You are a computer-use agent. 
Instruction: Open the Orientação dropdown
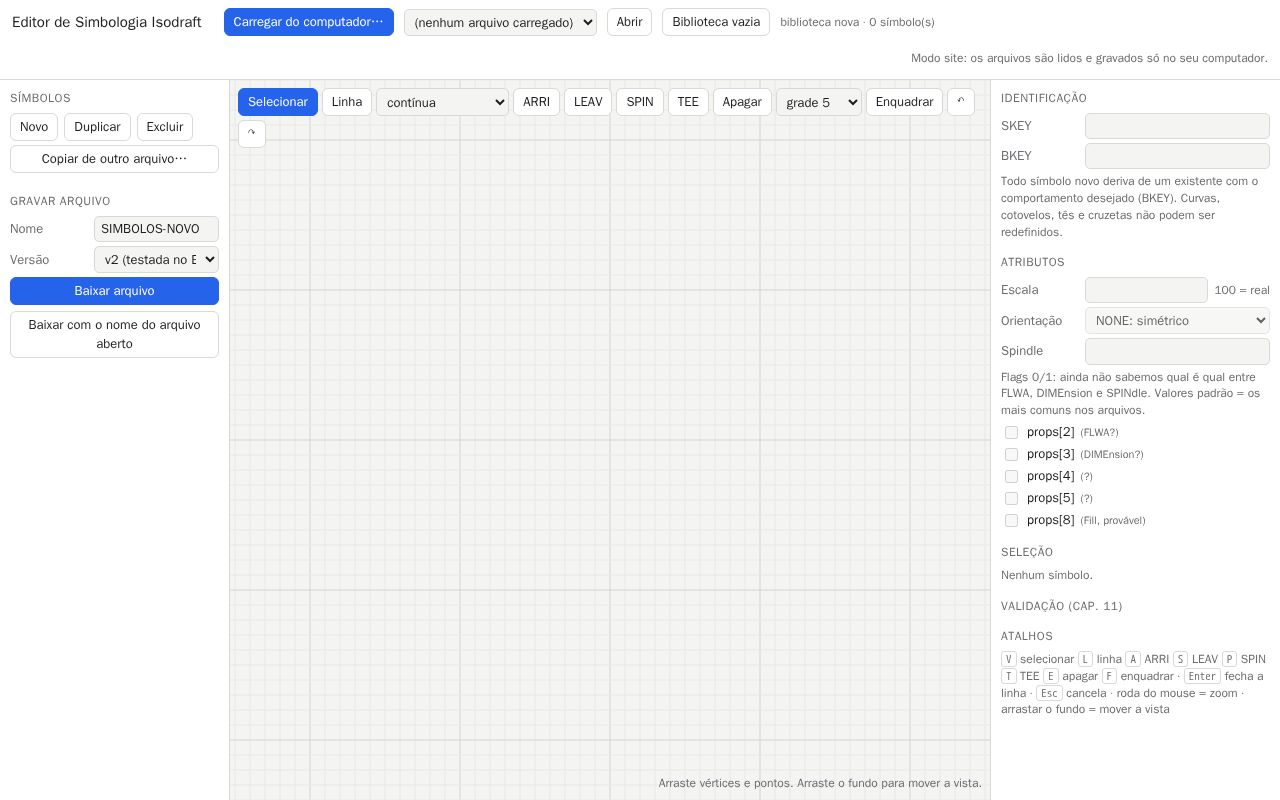(x=1177, y=321)
